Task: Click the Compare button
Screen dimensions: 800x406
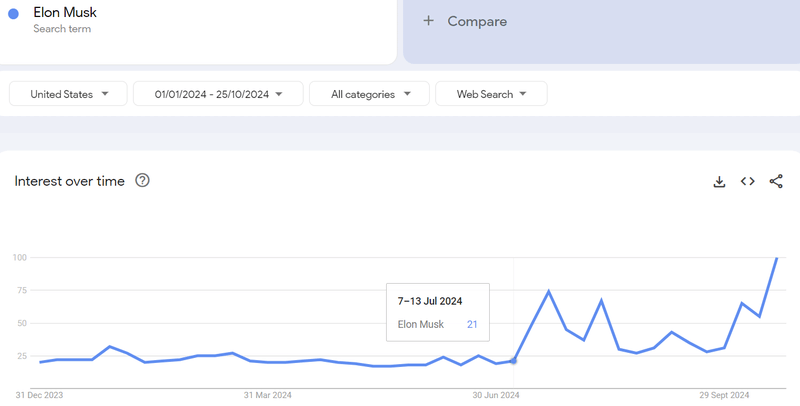Action: [x=476, y=21]
